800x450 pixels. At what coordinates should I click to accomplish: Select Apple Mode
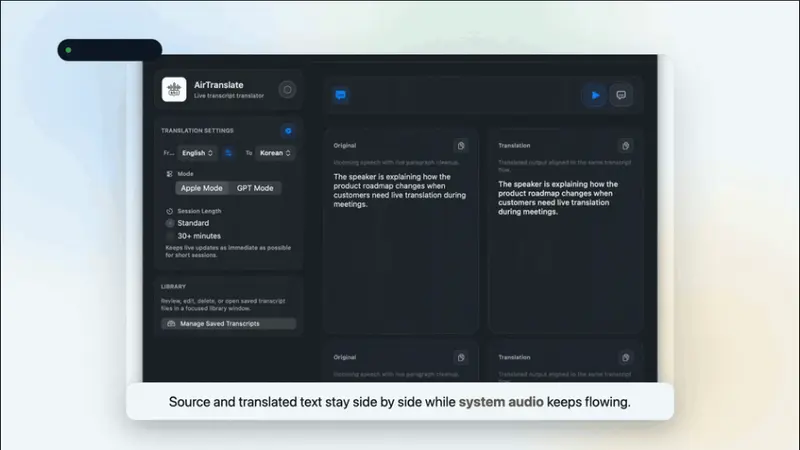(x=202, y=188)
